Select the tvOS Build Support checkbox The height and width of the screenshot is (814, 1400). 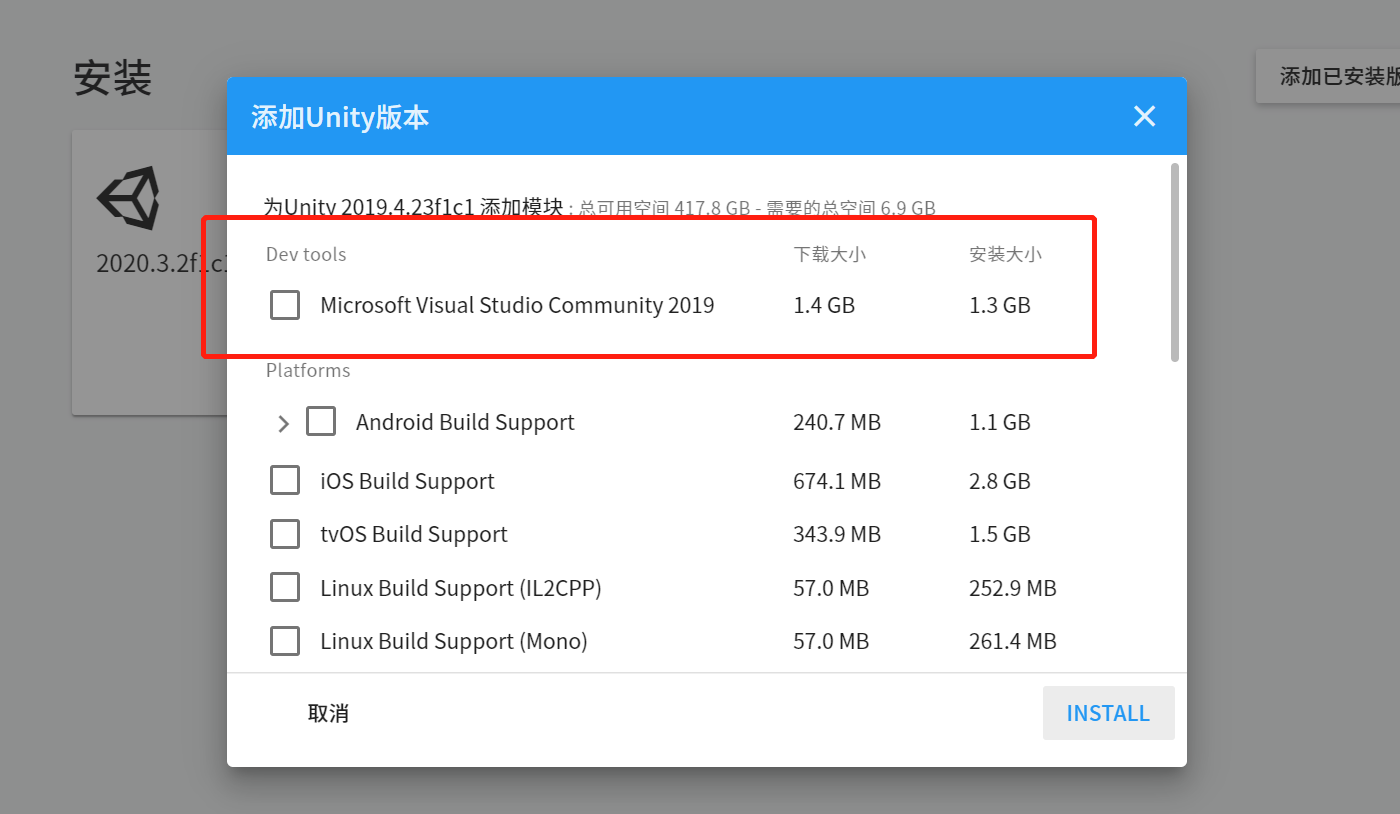[285, 534]
